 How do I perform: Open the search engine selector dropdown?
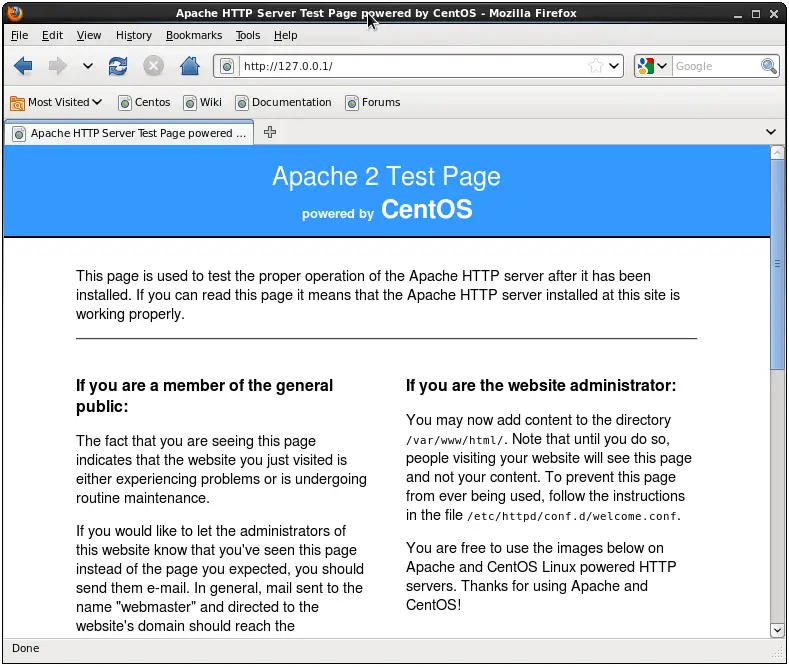click(x=652, y=66)
